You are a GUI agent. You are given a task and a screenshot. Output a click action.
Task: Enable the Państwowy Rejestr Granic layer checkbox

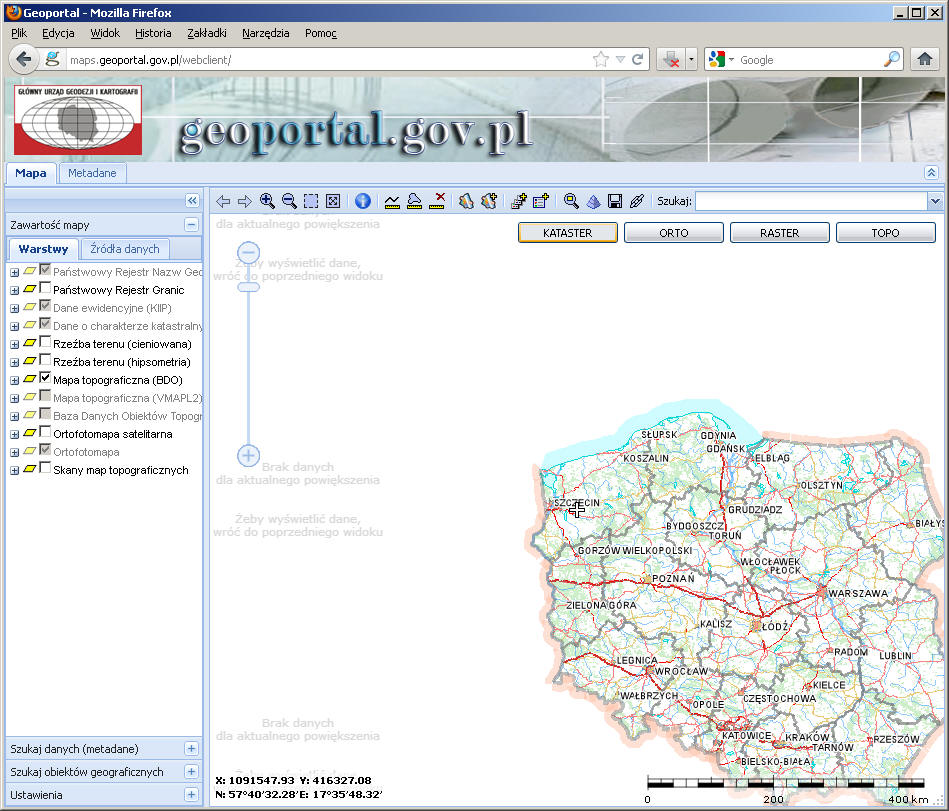[x=45, y=288]
